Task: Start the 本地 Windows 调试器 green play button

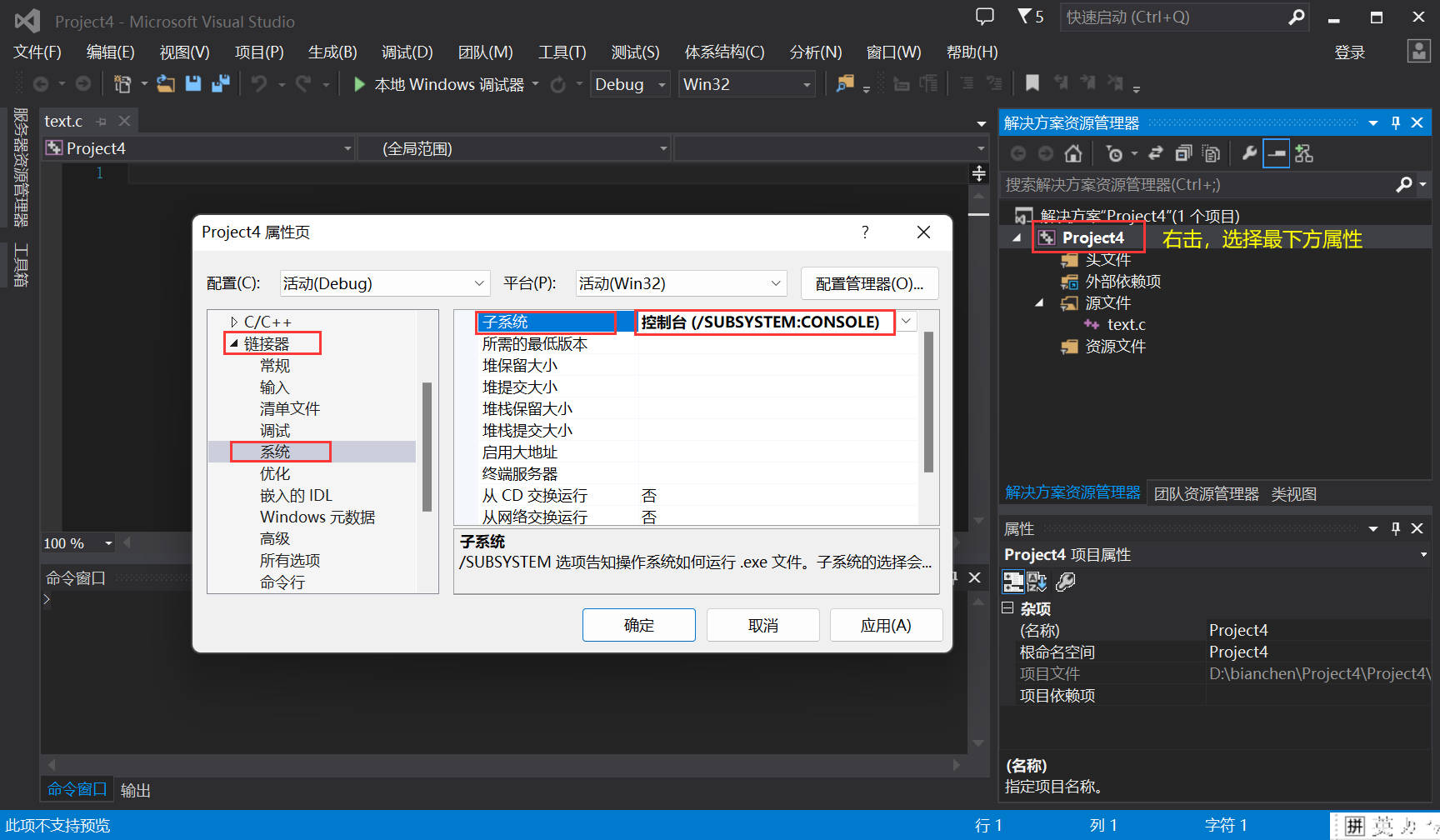Action: tap(359, 84)
